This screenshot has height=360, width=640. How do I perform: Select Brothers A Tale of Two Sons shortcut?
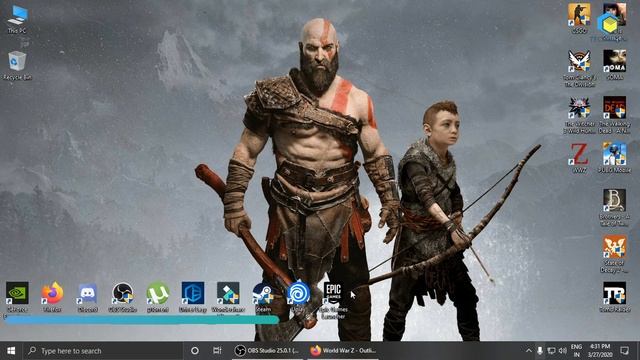point(614,207)
